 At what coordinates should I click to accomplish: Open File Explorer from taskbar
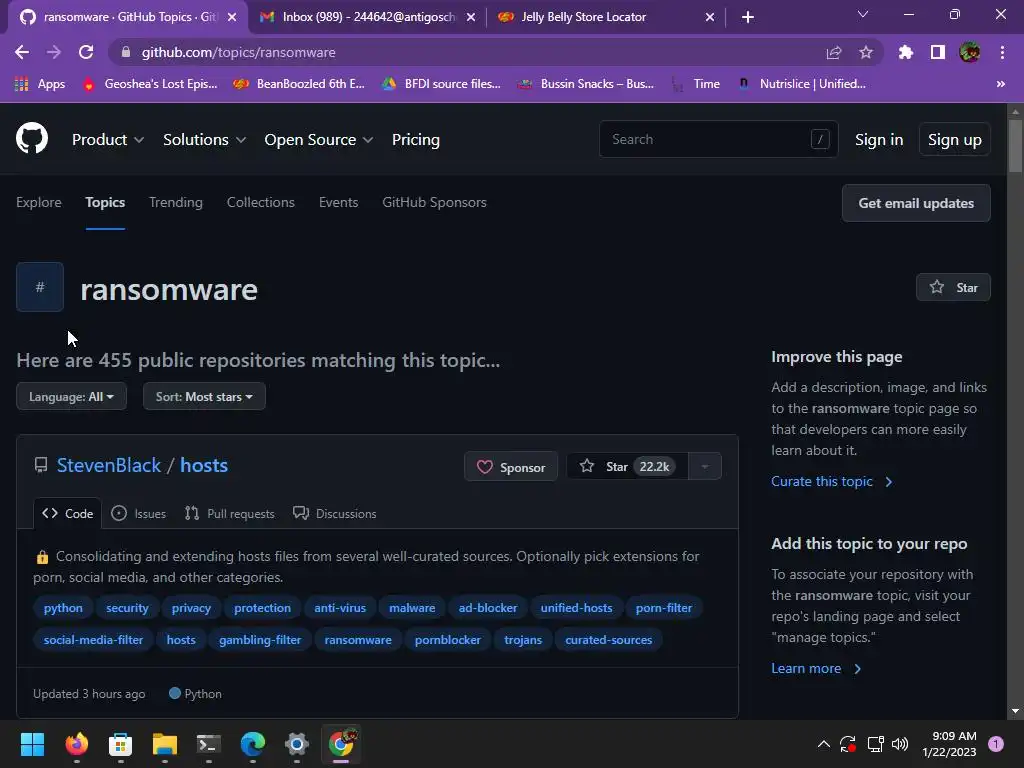[165, 744]
